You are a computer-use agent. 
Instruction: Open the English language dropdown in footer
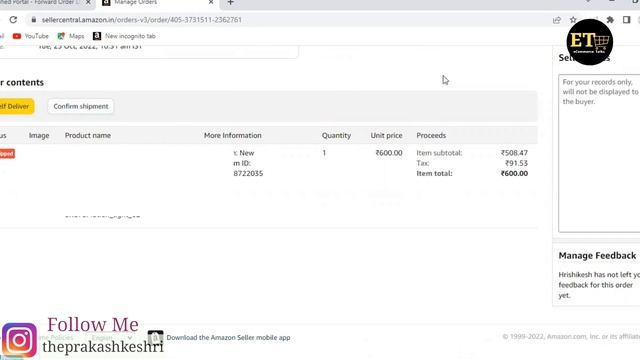111,338
